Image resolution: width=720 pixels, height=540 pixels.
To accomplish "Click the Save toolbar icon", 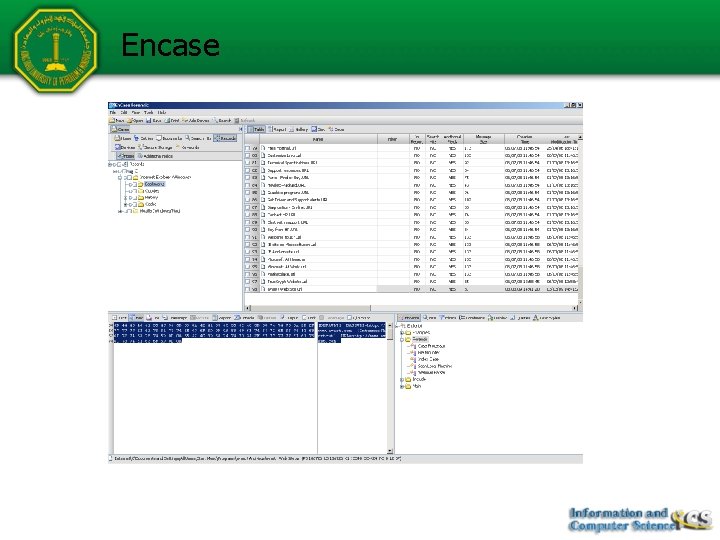I will click(x=154, y=121).
